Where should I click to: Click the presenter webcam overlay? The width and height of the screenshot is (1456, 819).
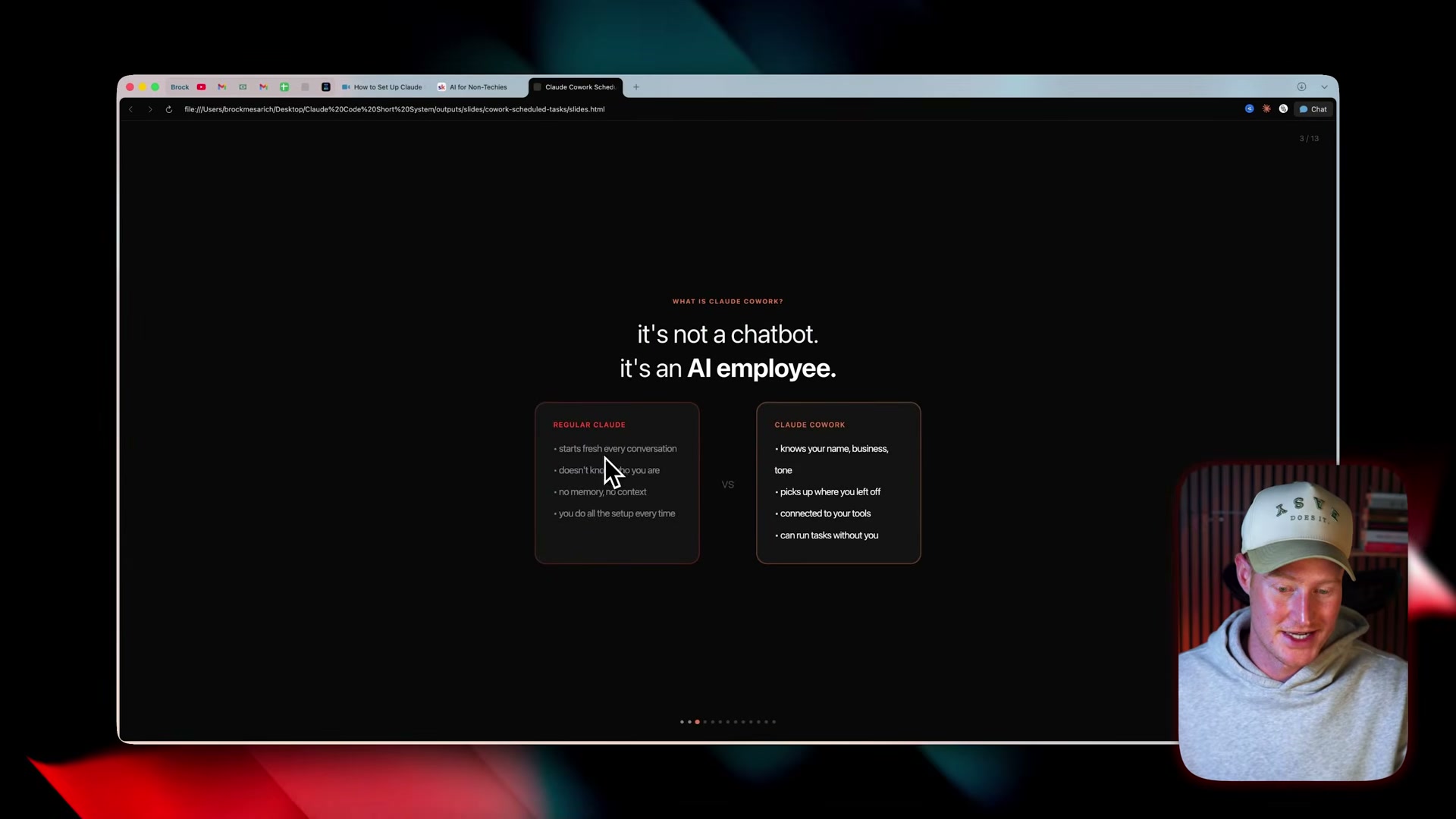tap(1294, 622)
